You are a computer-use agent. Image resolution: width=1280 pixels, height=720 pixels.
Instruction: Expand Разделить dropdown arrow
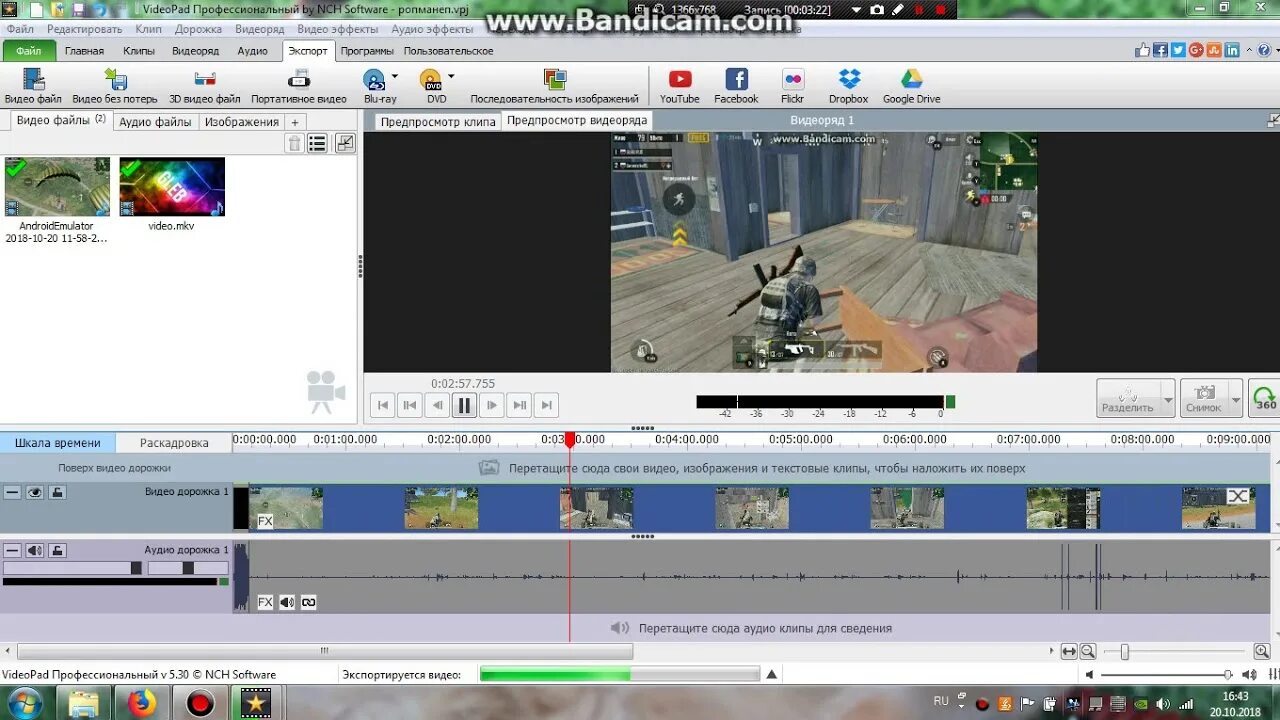point(1167,399)
